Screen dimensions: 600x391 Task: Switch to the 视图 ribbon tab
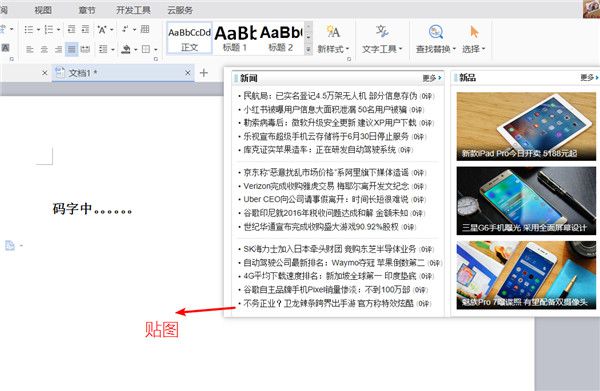[x=43, y=10]
